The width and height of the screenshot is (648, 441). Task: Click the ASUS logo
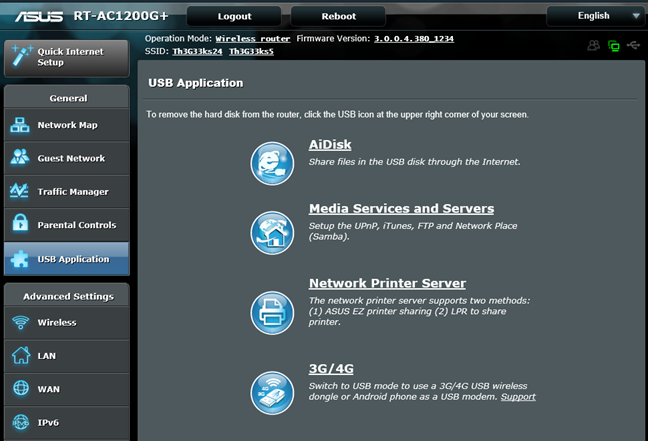coord(39,16)
